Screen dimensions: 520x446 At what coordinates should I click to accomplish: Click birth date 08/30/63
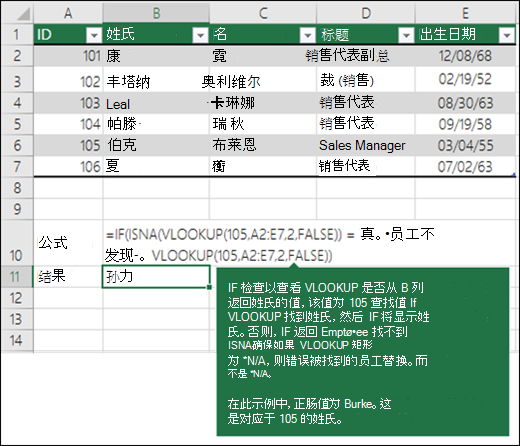(465, 103)
